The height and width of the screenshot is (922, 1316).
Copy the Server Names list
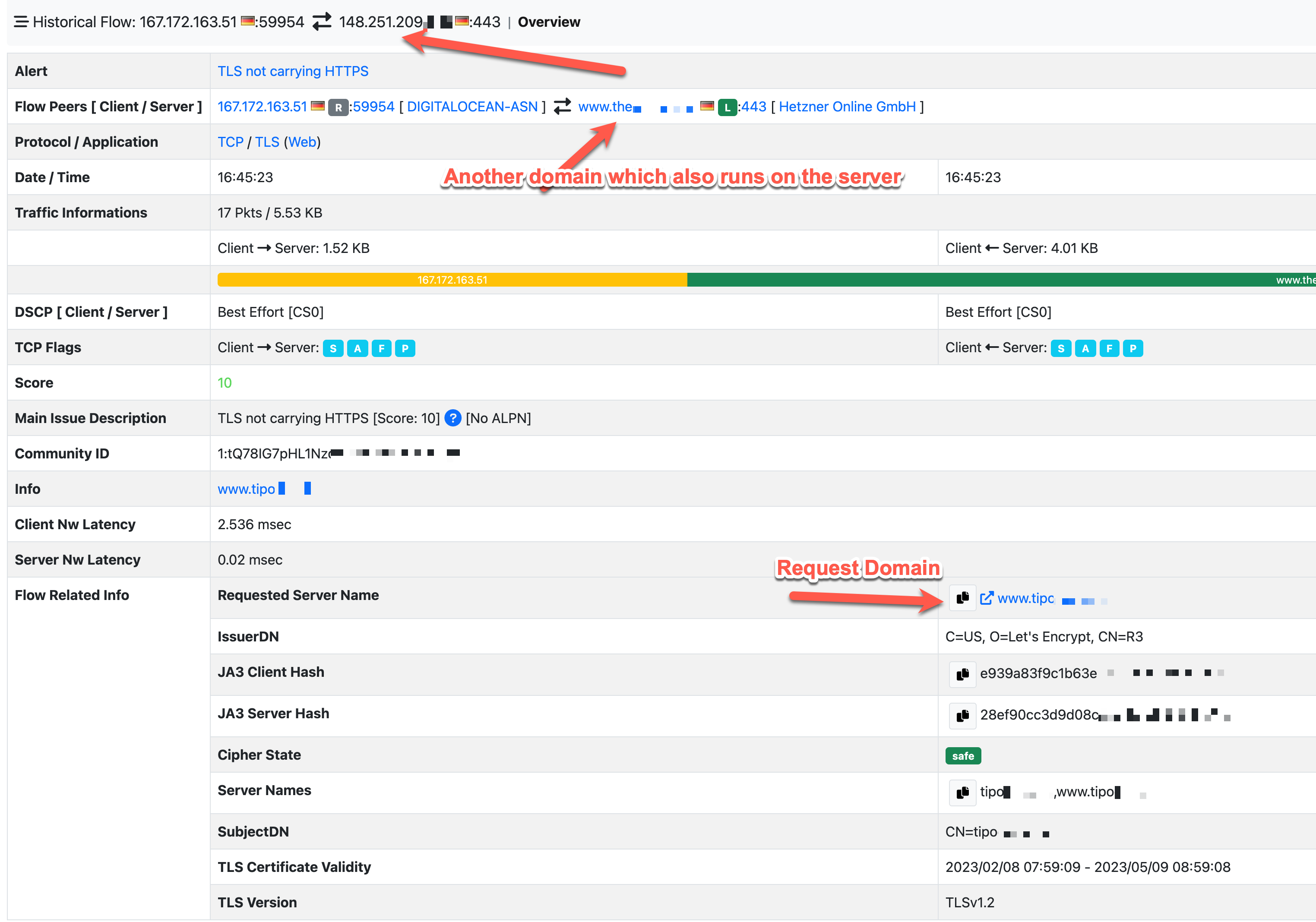tap(962, 793)
